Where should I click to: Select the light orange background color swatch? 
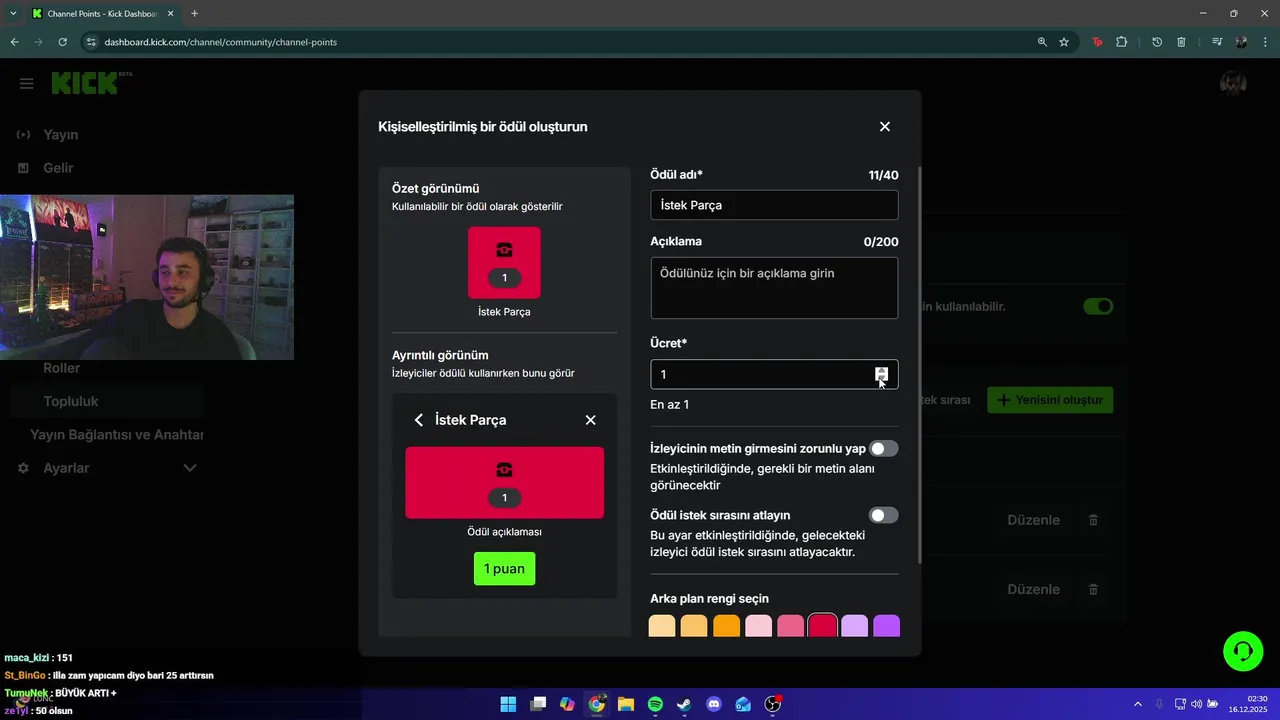coord(694,626)
